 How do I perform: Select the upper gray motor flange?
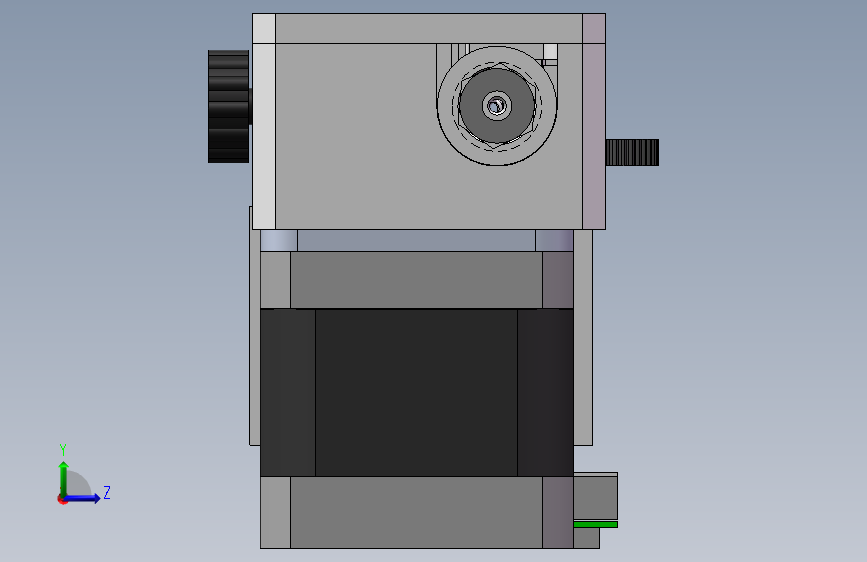click(x=416, y=279)
